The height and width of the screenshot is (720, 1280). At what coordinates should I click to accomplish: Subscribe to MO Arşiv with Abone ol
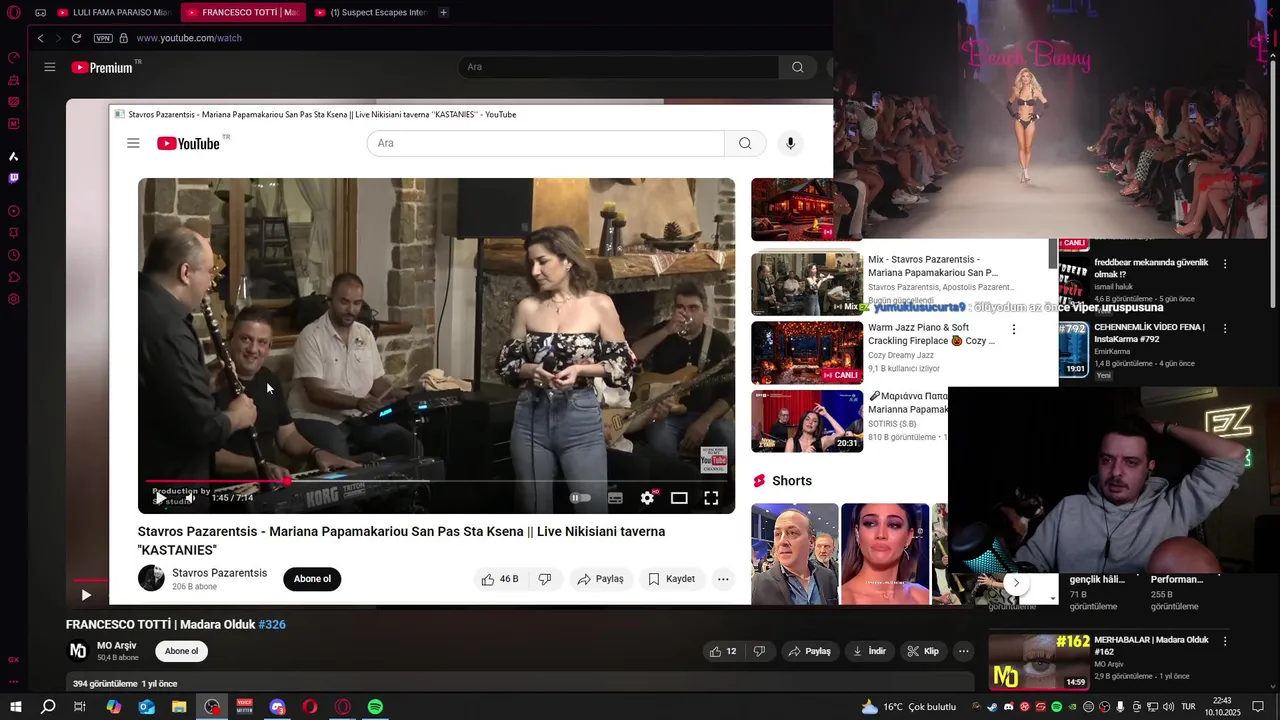pyautogui.click(x=181, y=651)
